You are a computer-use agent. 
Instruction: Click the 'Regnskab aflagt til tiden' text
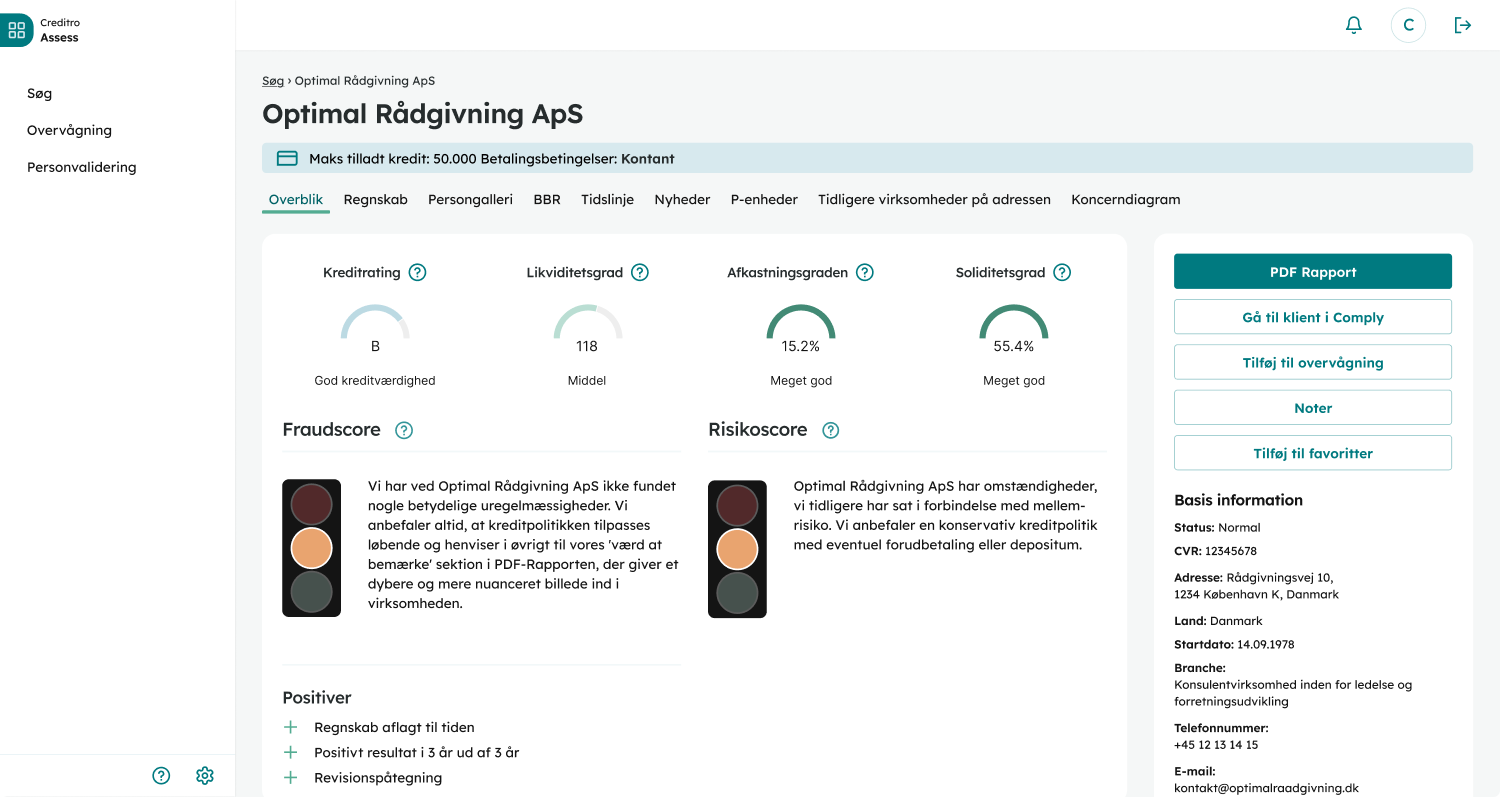point(394,727)
